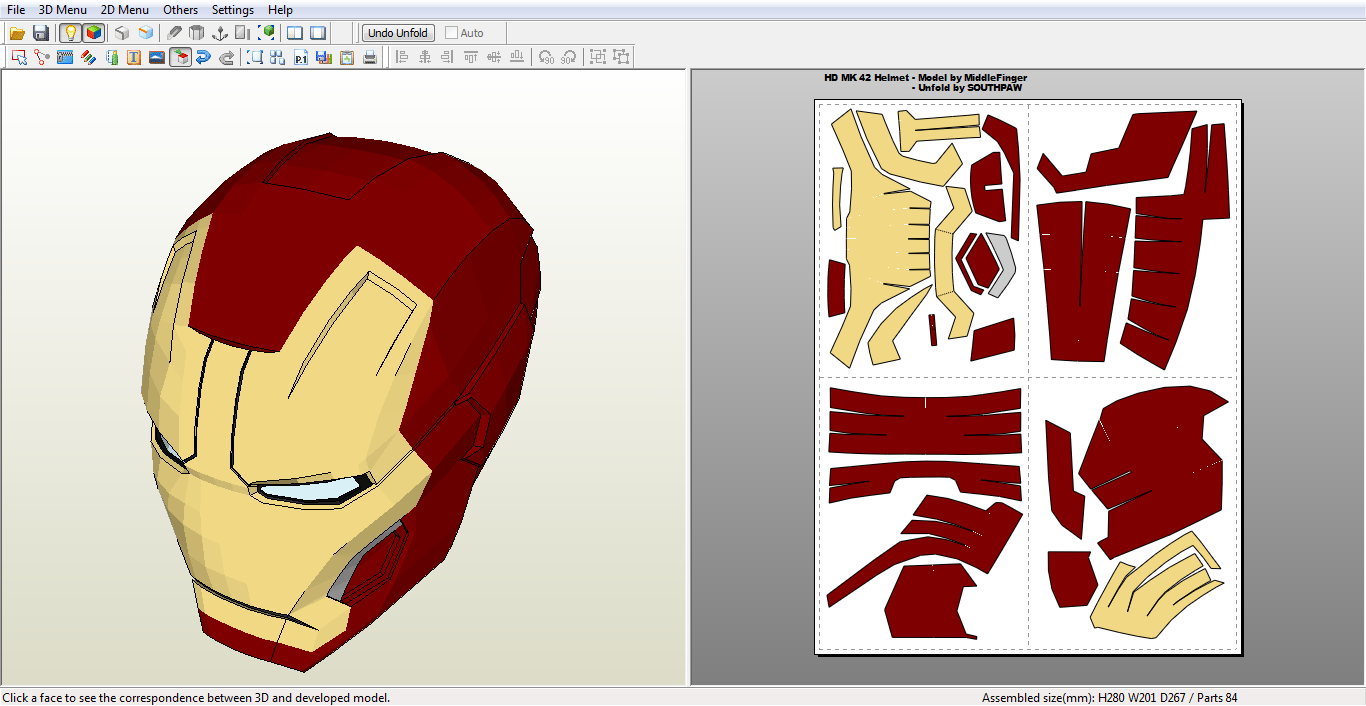This screenshot has height=706, width=1366.
Task: Switch to split 3D/2D window layout icon
Action: point(295,33)
